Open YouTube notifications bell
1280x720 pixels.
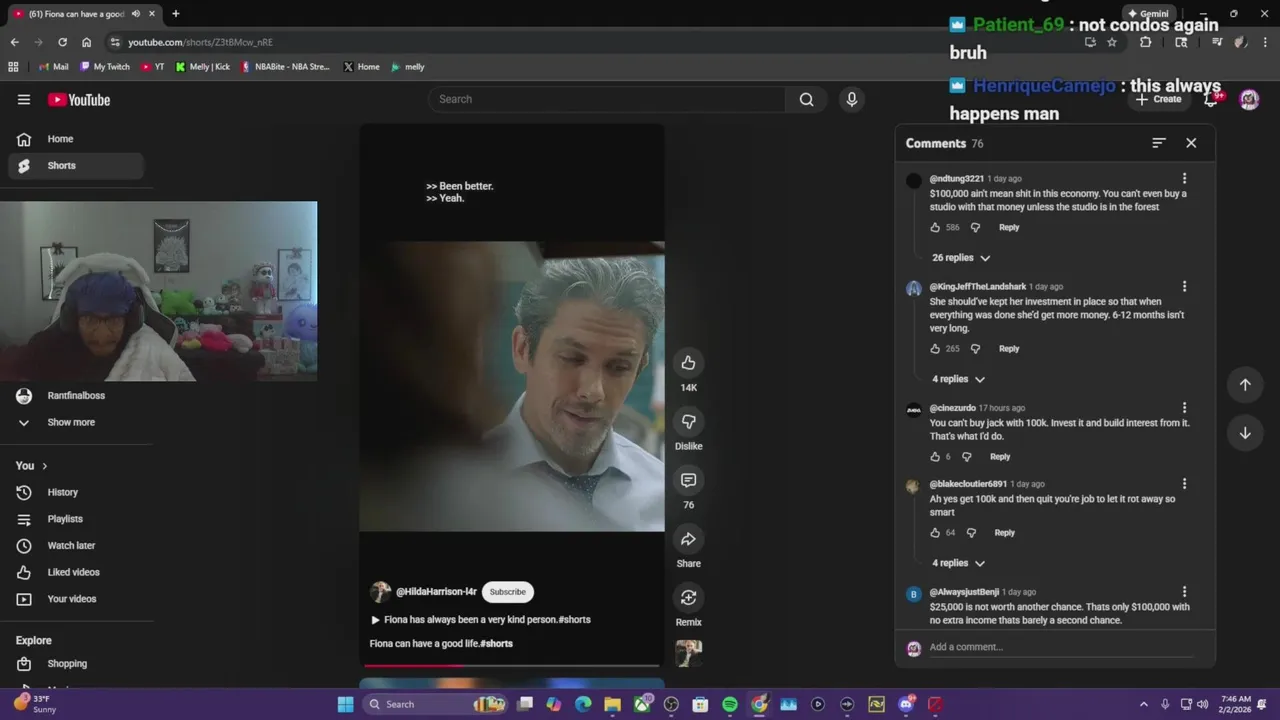pyautogui.click(x=1211, y=99)
